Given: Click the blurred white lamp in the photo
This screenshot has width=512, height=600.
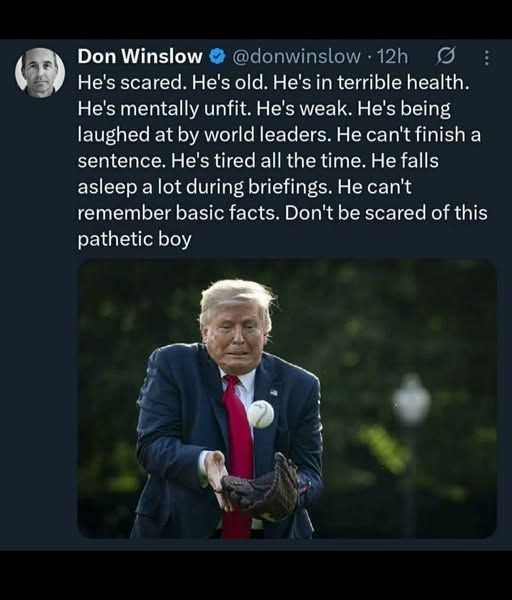Looking at the screenshot, I should [x=412, y=400].
